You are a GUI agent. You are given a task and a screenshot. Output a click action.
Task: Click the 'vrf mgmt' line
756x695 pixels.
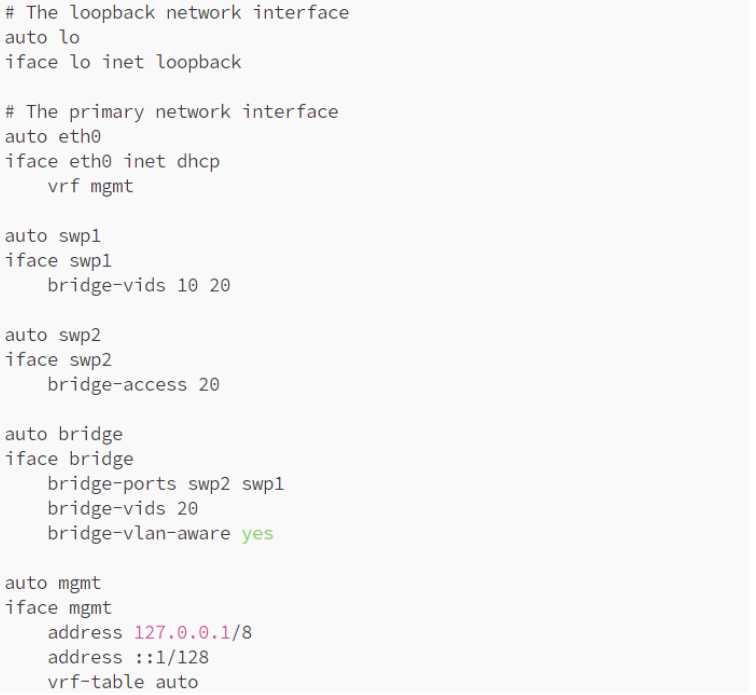[90, 186]
